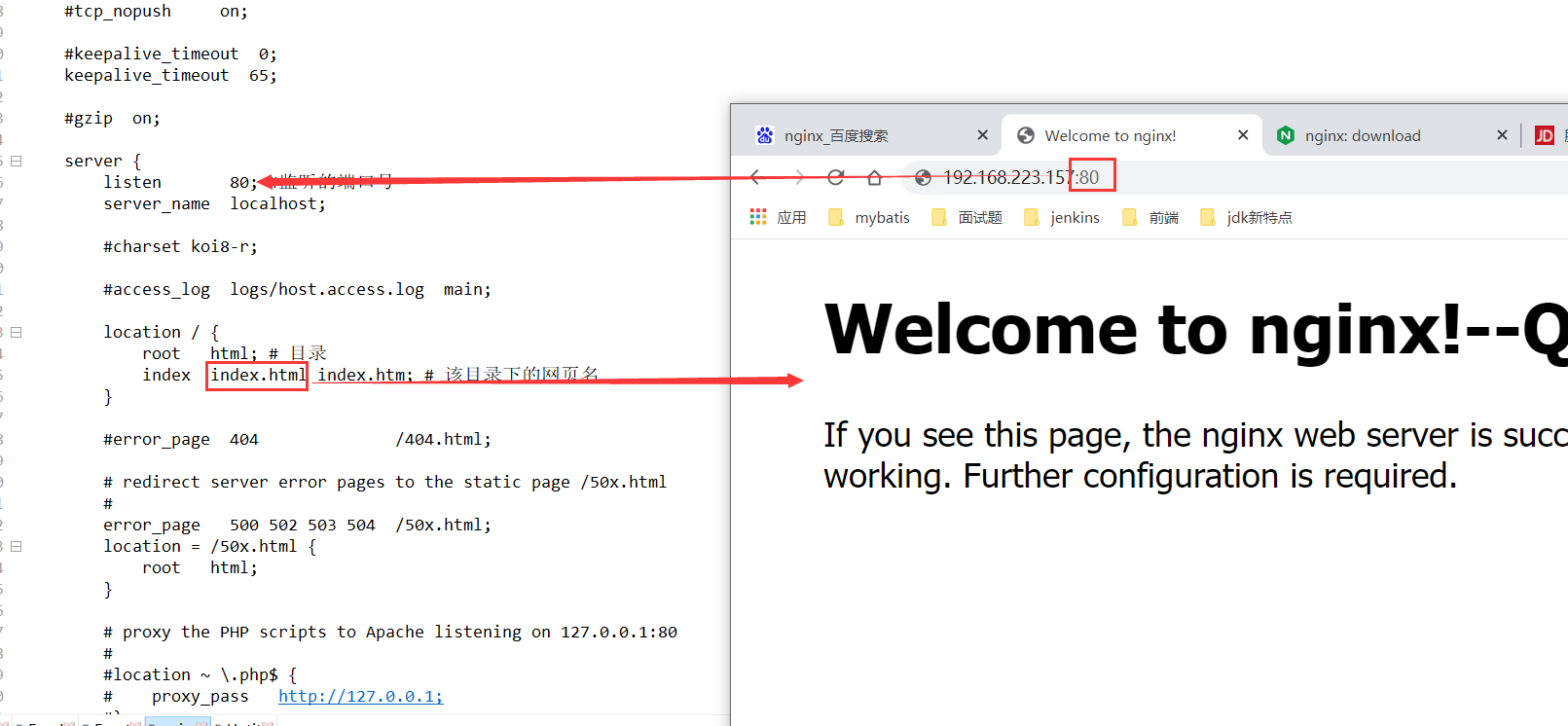Click the site info globe in address bar
The height and width of the screenshot is (726, 1568).
923,177
